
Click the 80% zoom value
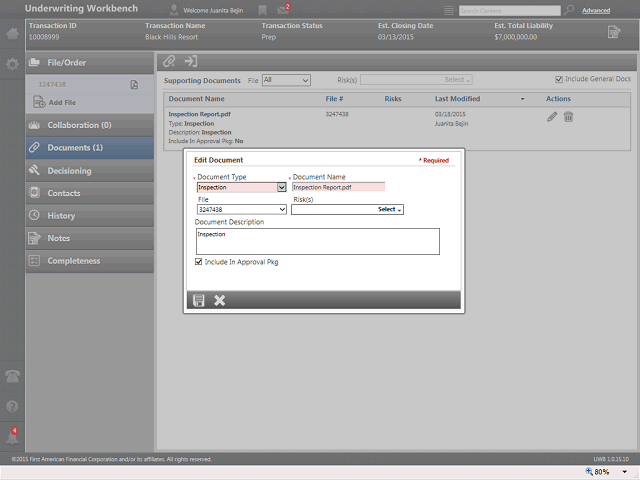tap(602, 472)
